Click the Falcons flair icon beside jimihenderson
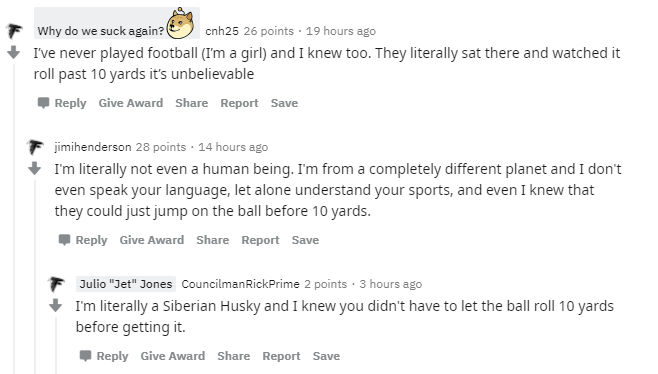The image size is (658, 374). click(x=35, y=147)
